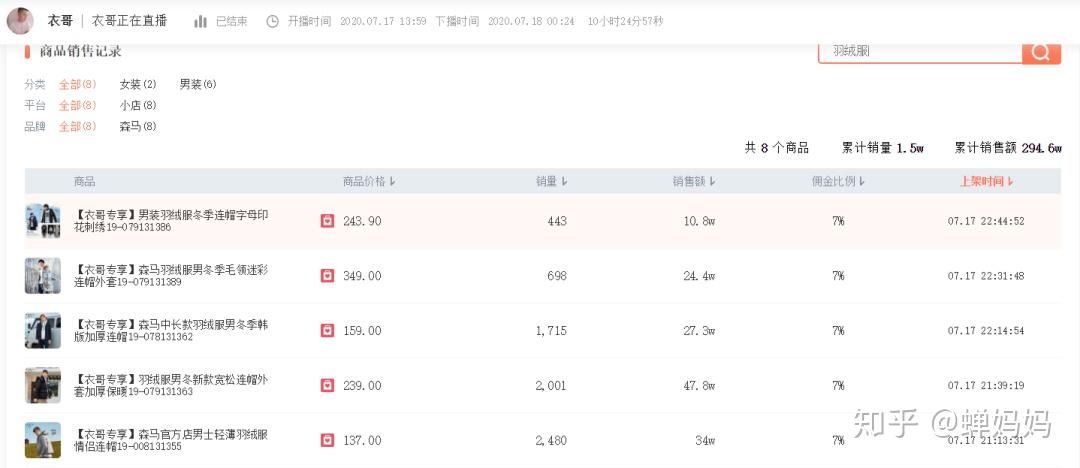The image size is (1080, 468).
Task: Click the bar chart status icon
Action: click(x=201, y=21)
